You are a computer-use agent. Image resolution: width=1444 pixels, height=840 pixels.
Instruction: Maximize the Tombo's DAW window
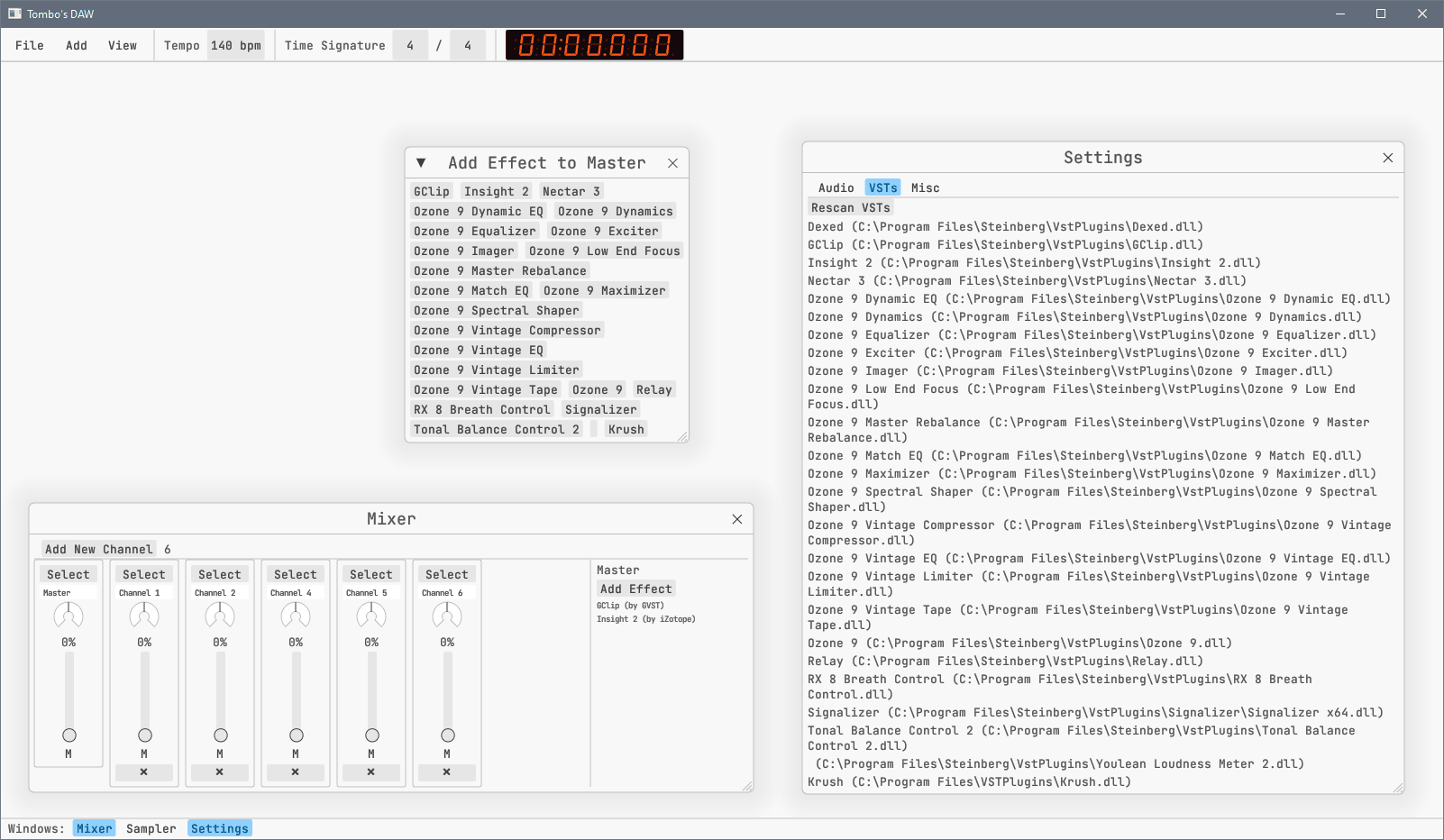(x=1381, y=14)
